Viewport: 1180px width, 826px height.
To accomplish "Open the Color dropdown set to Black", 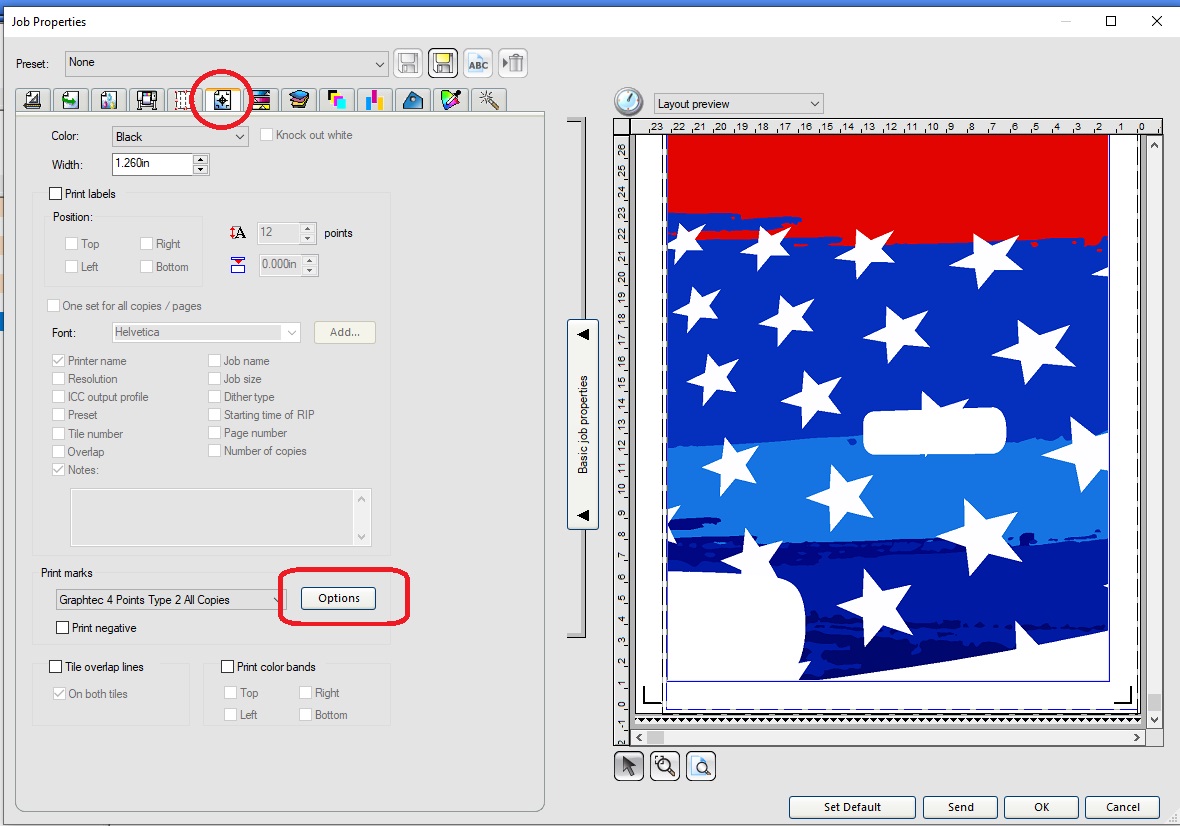I will click(180, 136).
